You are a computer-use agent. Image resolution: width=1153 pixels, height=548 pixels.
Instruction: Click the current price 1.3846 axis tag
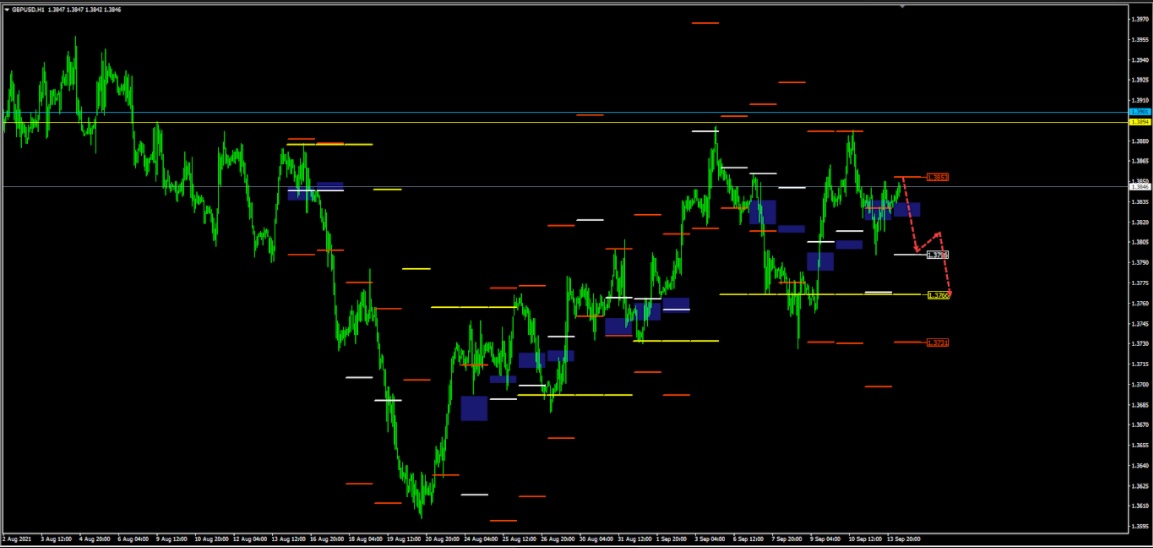(1139, 186)
